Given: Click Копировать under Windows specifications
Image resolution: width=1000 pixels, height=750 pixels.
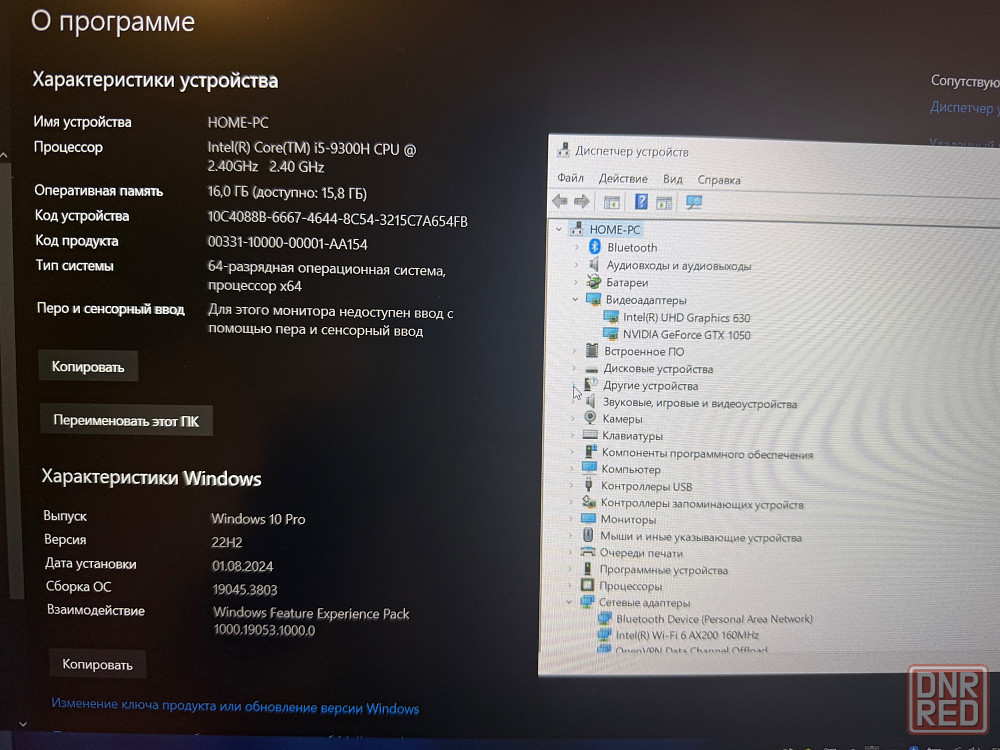Looking at the screenshot, I should pos(98,664).
